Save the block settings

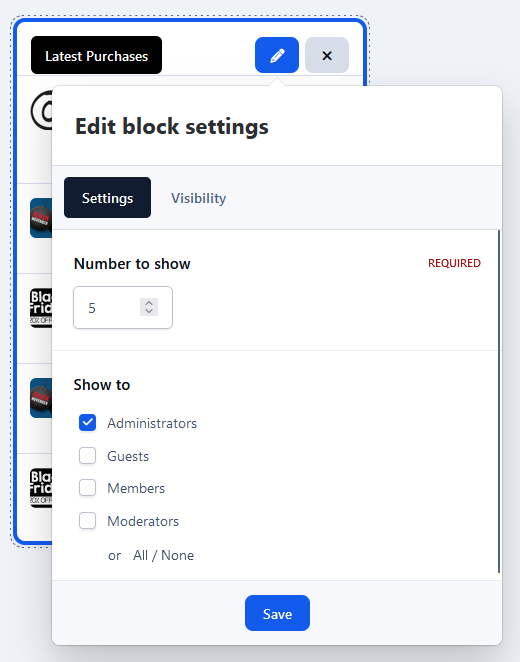pyautogui.click(x=277, y=613)
